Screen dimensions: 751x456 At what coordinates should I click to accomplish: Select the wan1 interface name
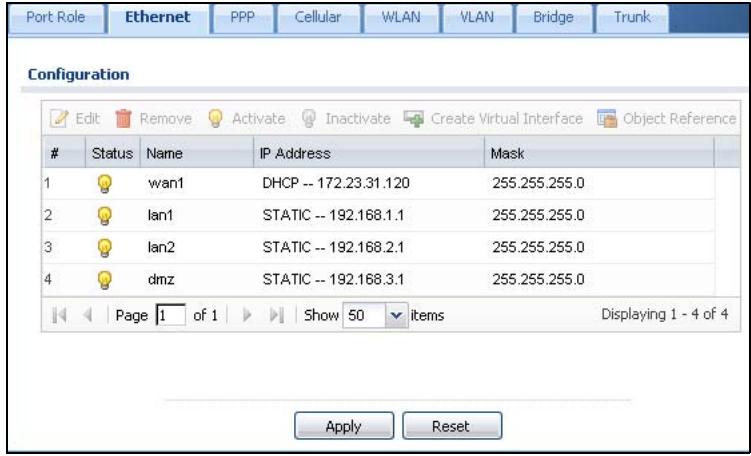(x=166, y=183)
